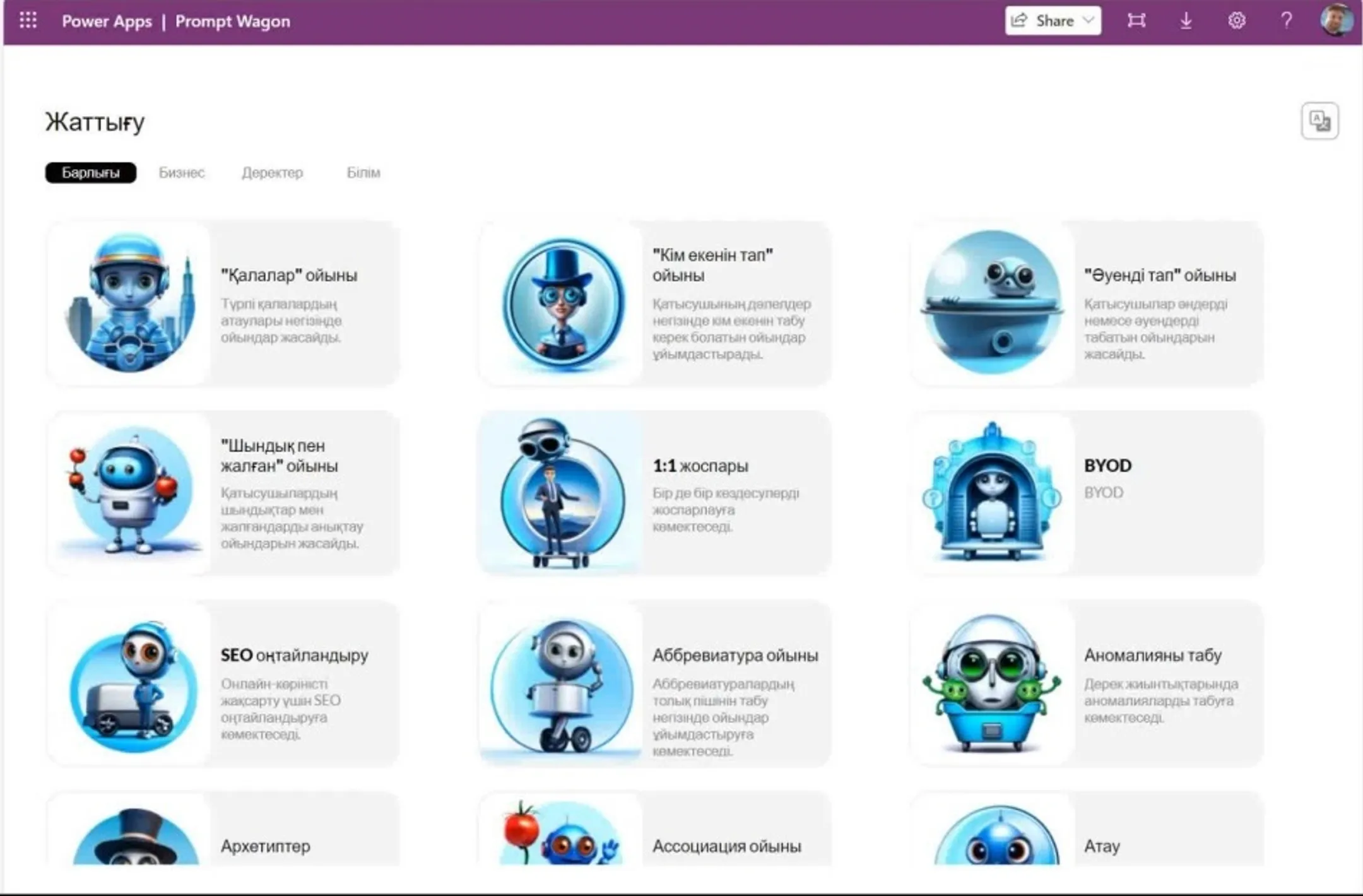The image size is (1363, 896).
Task: Click the "Кім екенін тап" description text
Action: coord(731,329)
